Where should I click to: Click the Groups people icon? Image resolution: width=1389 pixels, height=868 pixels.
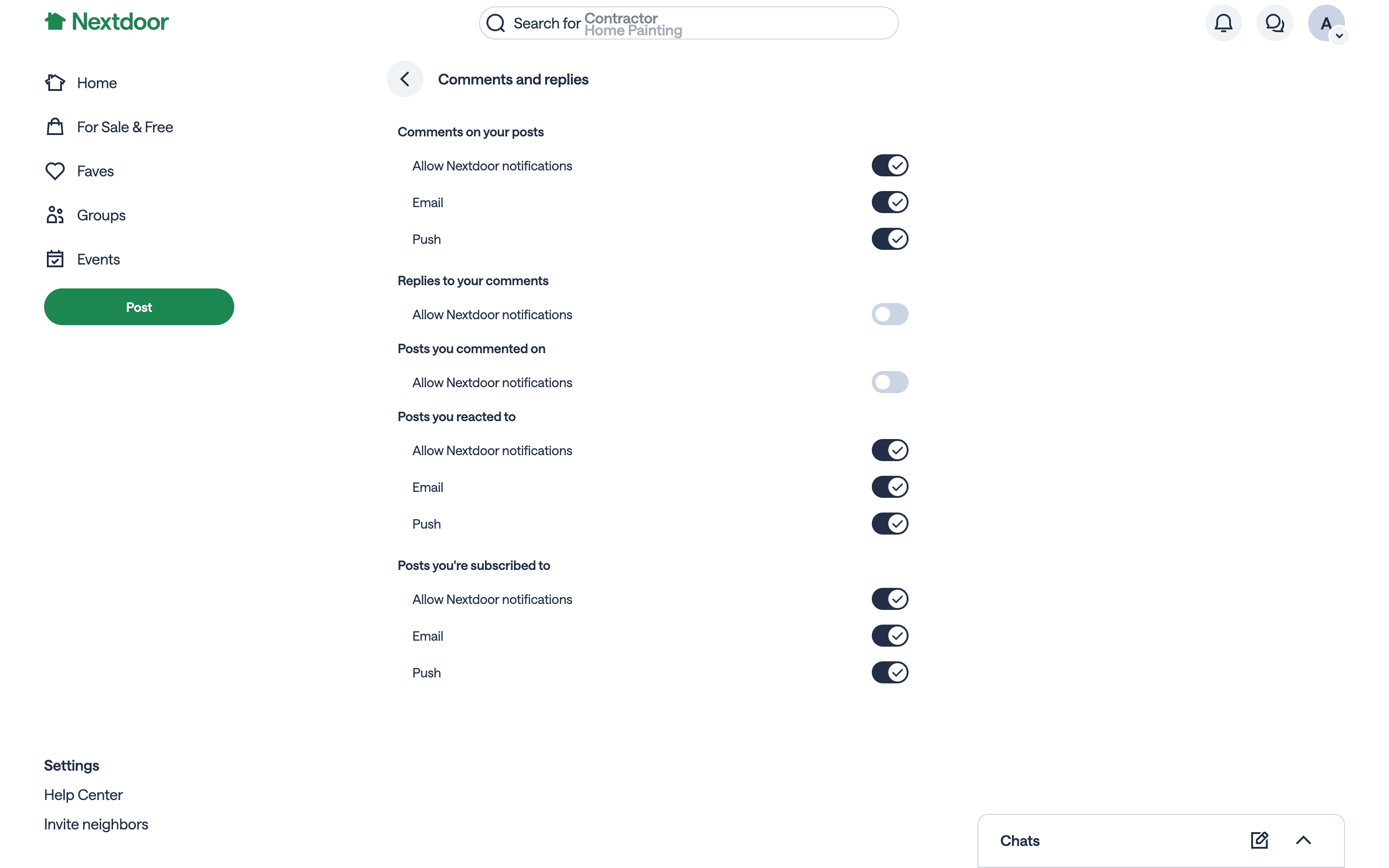click(x=55, y=215)
